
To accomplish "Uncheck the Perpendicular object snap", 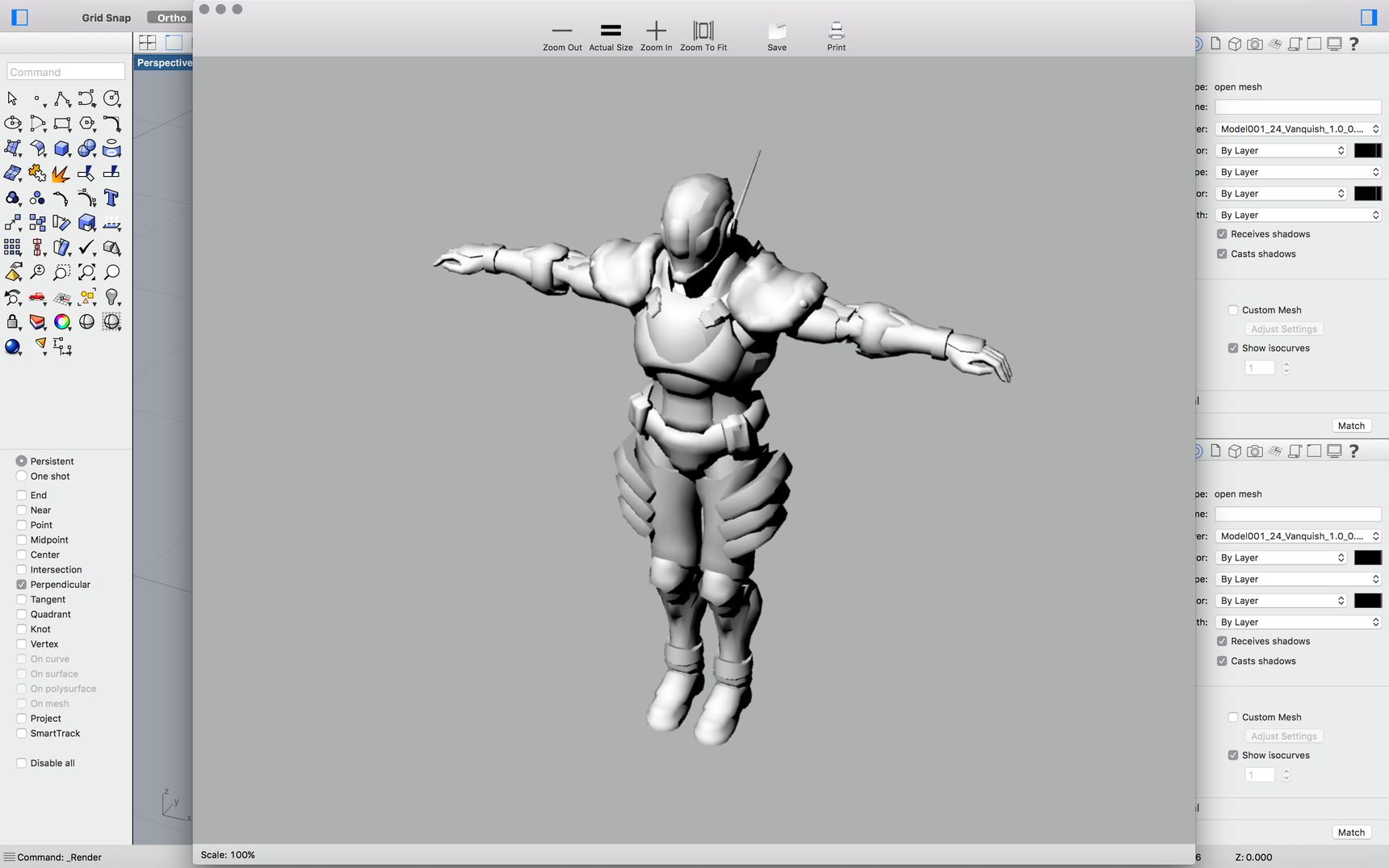I will point(22,585).
